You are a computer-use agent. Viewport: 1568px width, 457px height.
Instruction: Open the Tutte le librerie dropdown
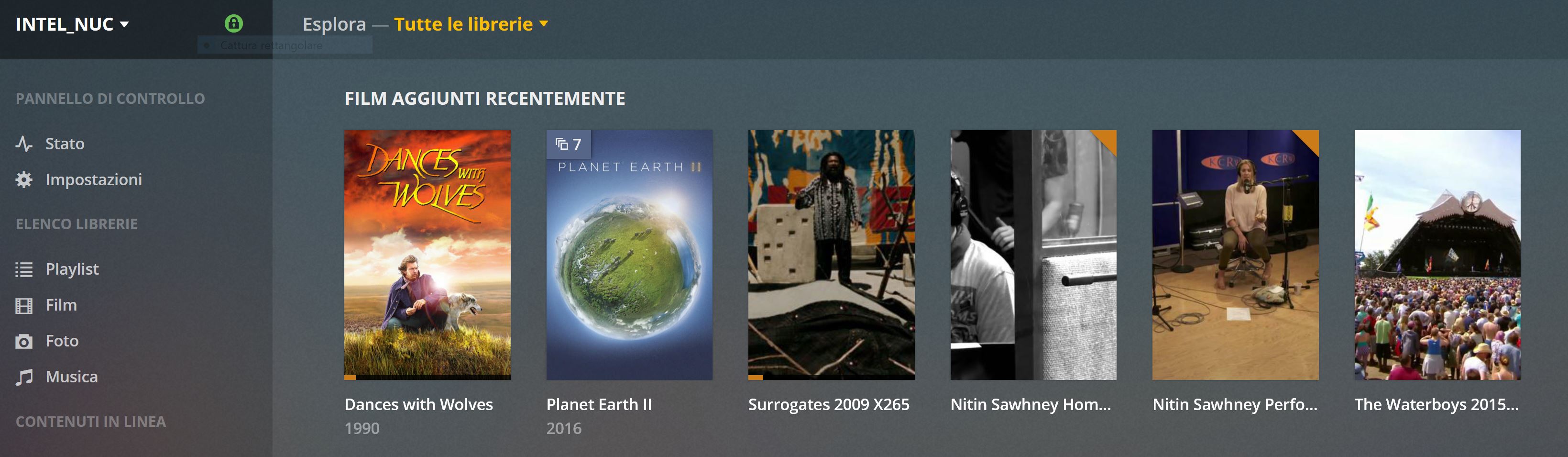(x=471, y=24)
